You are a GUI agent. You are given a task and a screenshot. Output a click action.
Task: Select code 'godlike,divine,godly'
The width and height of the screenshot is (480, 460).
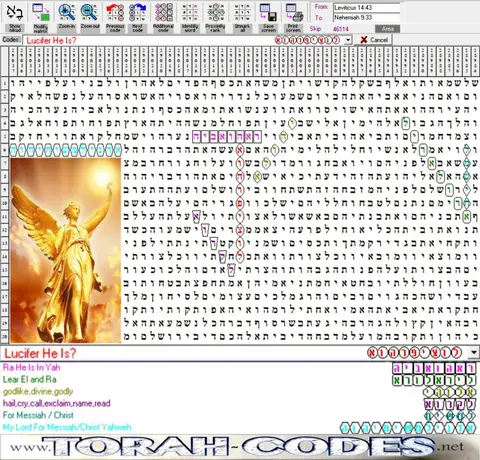(x=38, y=391)
